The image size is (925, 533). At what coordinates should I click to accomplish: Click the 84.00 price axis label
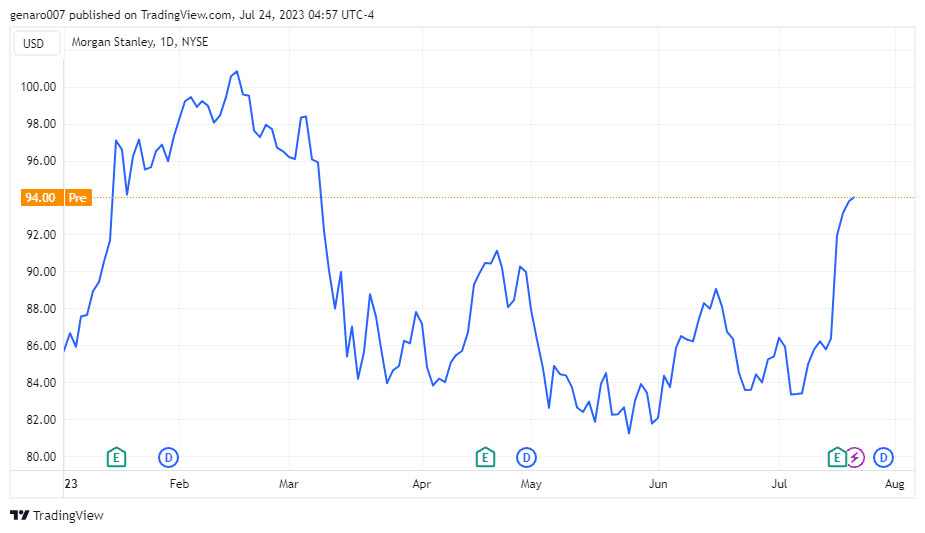(41, 383)
